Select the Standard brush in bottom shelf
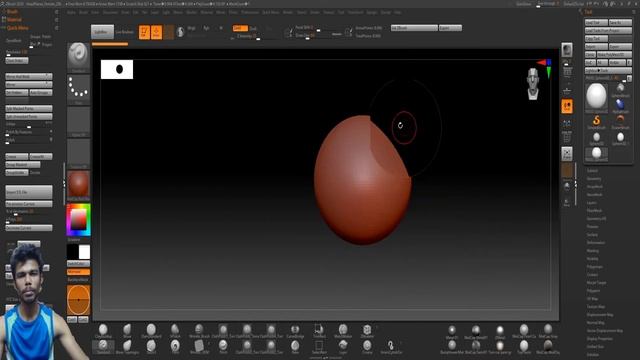 103,346
